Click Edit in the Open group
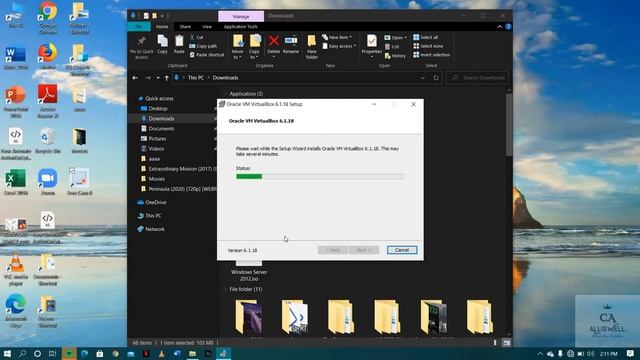The height and width of the screenshot is (360, 640). tap(392, 47)
